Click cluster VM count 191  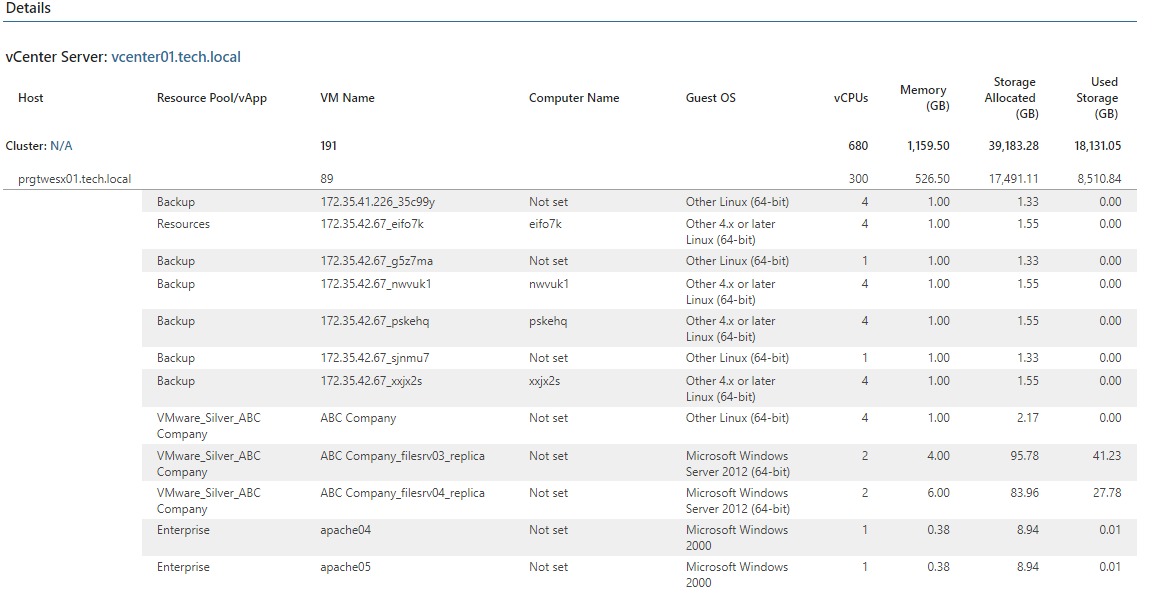point(328,146)
